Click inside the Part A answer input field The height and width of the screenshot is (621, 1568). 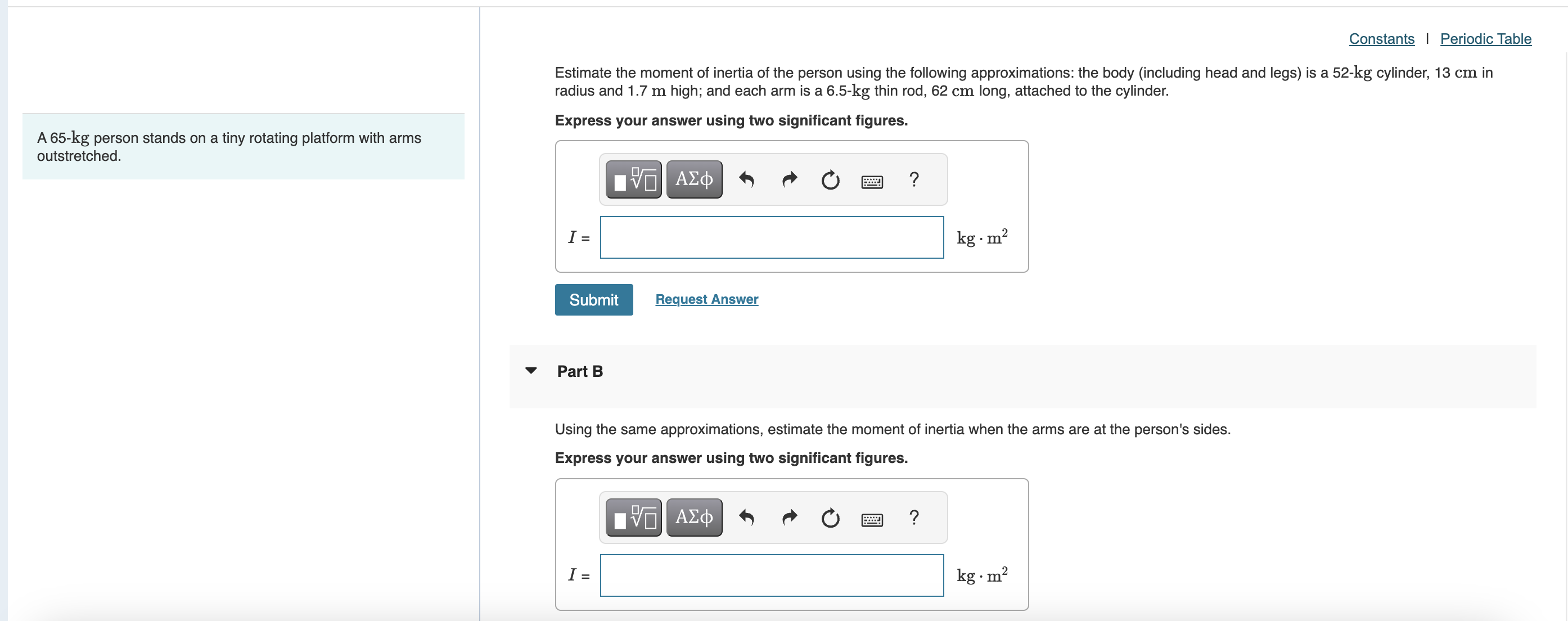click(771, 237)
